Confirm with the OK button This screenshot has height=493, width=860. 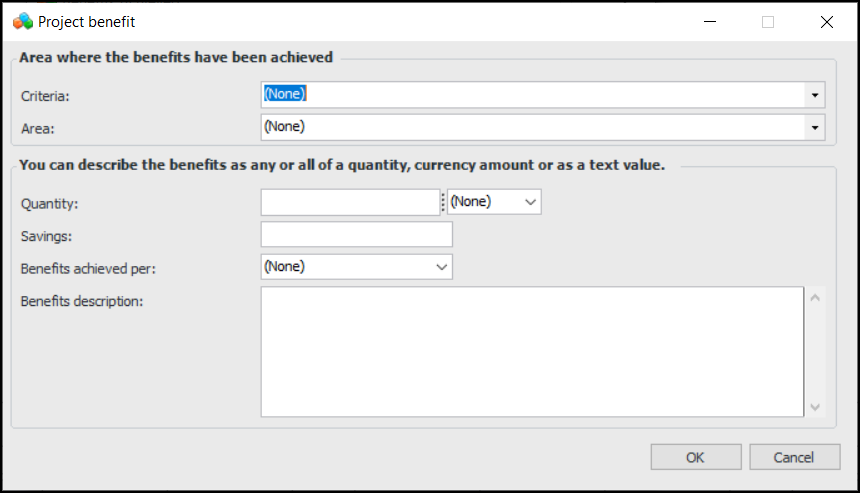695,457
